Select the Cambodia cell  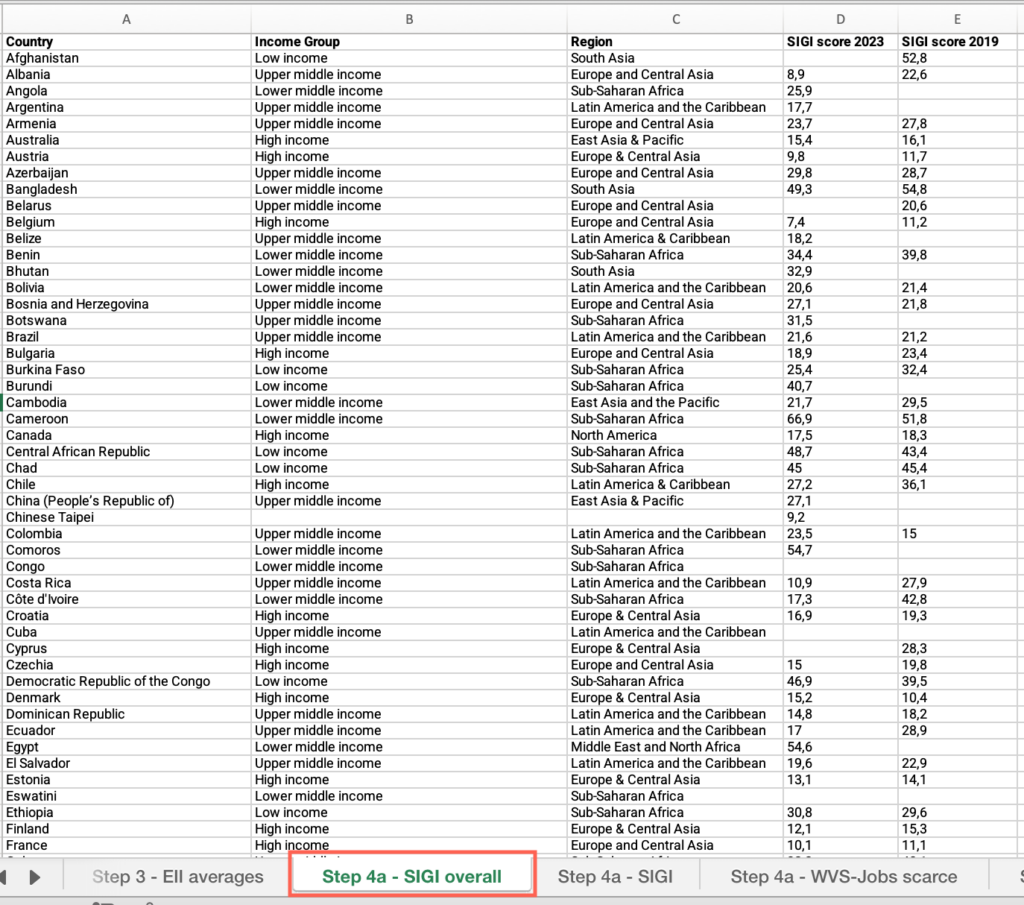[x=127, y=402]
